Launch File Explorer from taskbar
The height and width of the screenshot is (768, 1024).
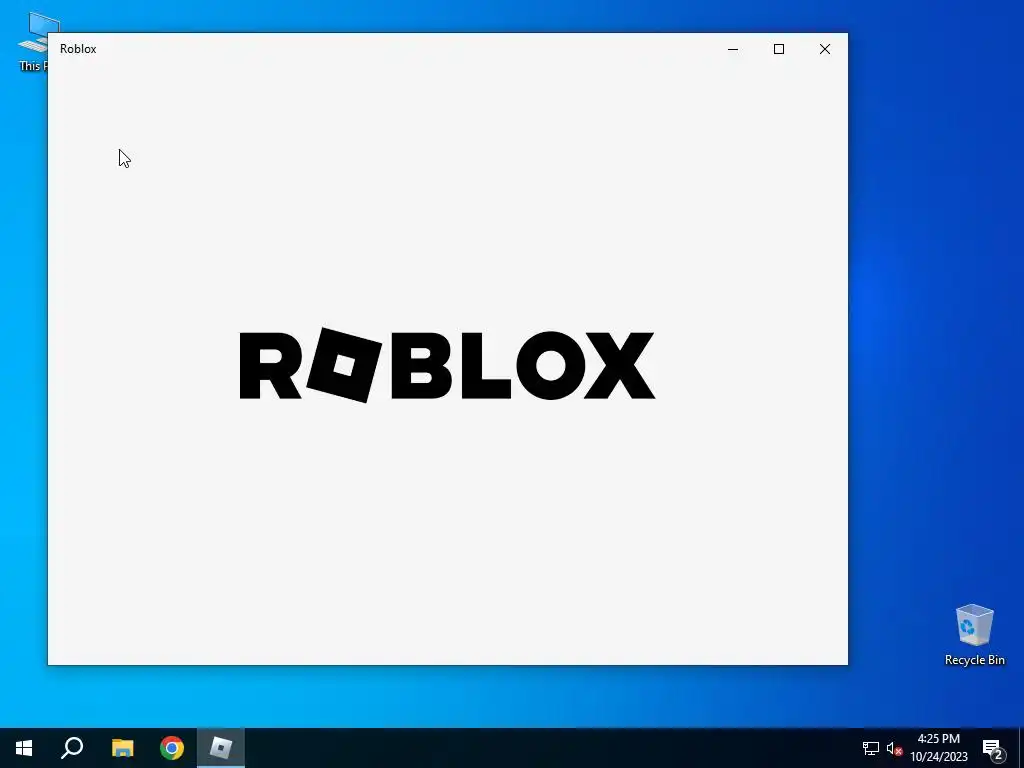click(x=122, y=748)
